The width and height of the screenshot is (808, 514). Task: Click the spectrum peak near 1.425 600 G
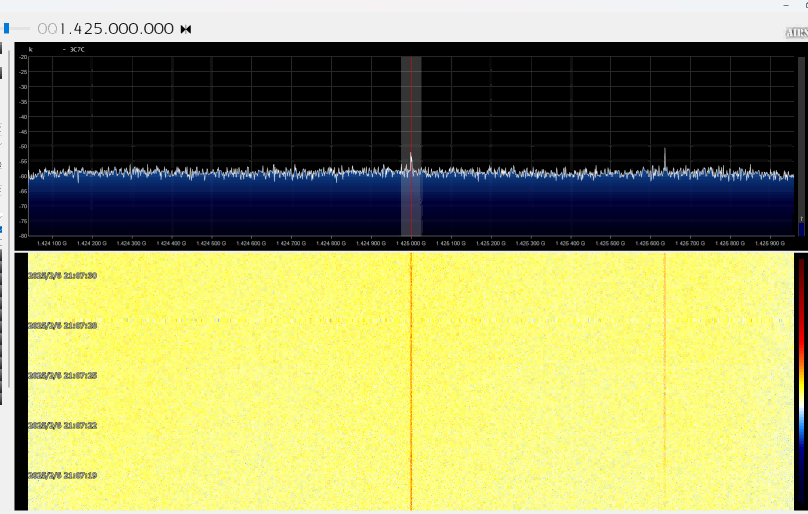(x=665, y=157)
